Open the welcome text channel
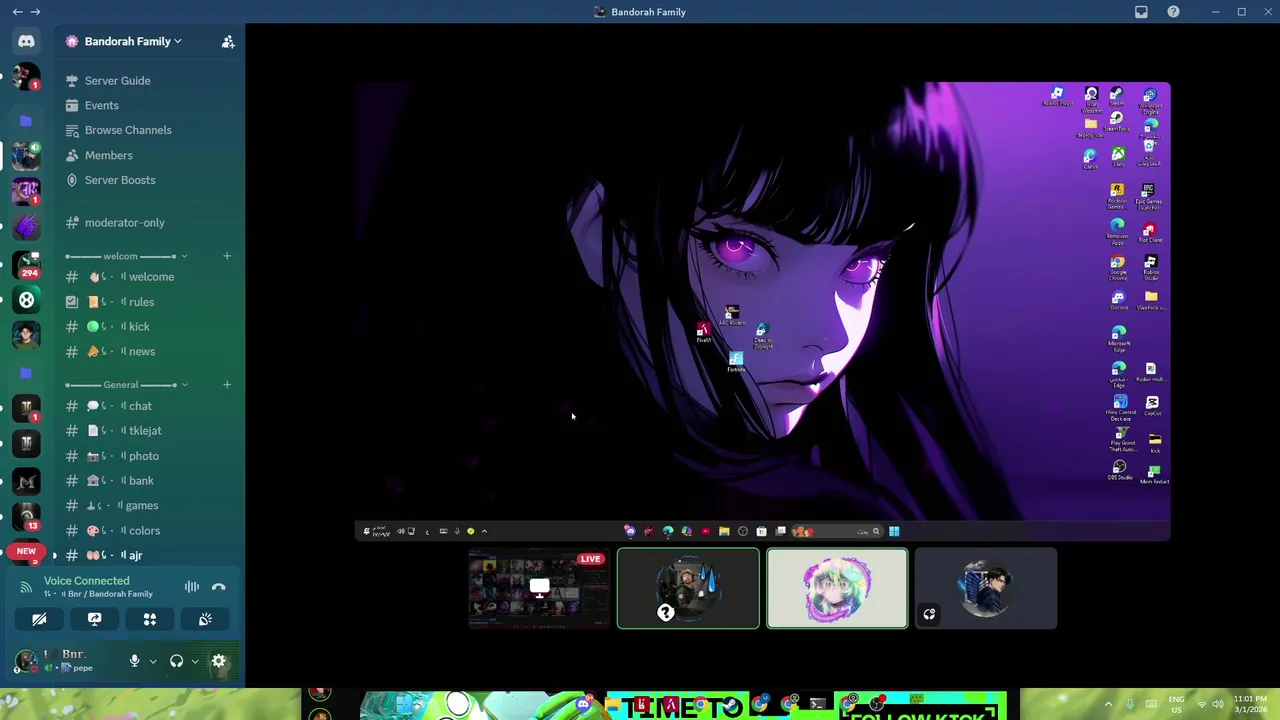Image resolution: width=1280 pixels, height=720 pixels. point(146,277)
